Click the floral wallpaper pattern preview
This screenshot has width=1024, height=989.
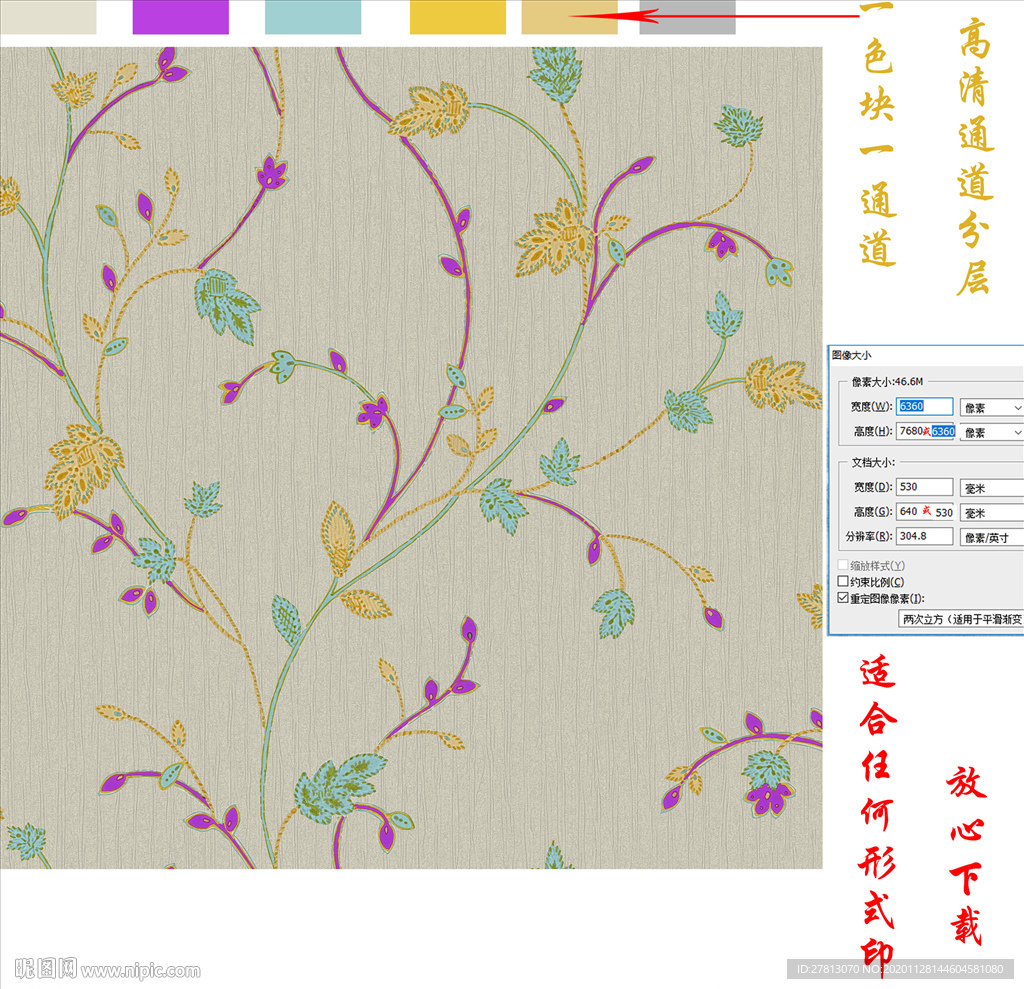(x=411, y=457)
